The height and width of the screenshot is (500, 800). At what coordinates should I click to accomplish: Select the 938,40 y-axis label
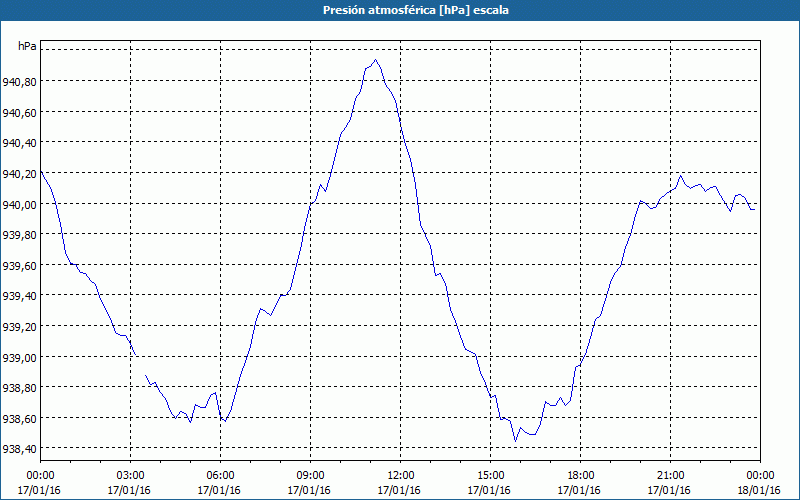point(19,449)
